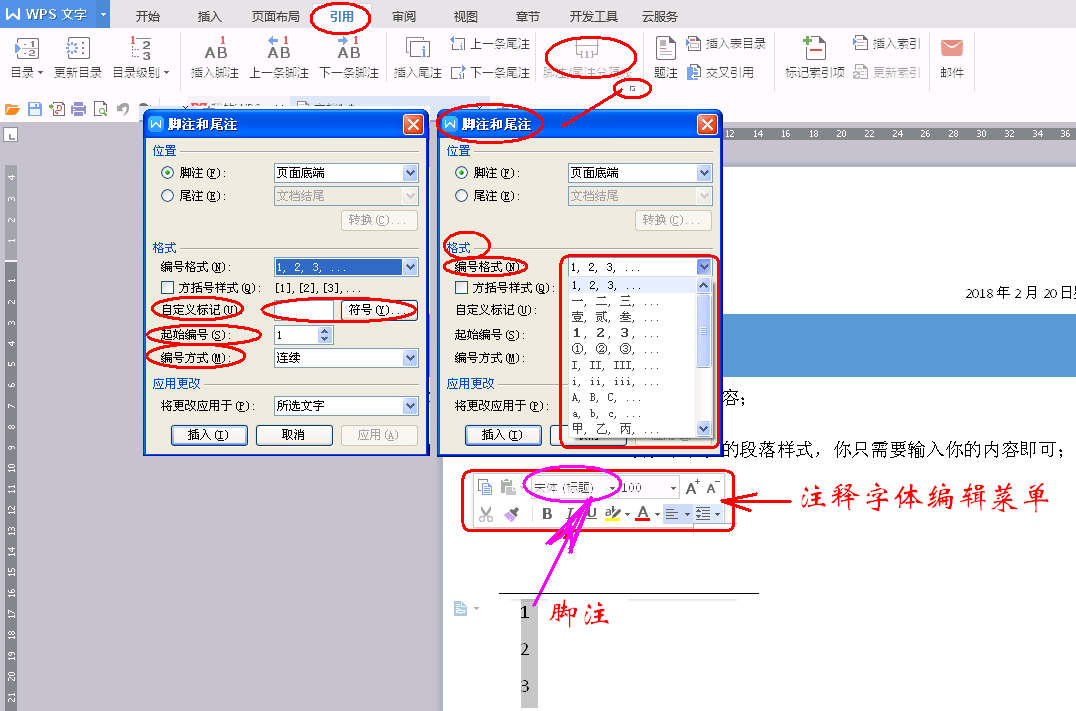
Task: Open 交叉引用 cross-reference
Action: (x=721, y=72)
